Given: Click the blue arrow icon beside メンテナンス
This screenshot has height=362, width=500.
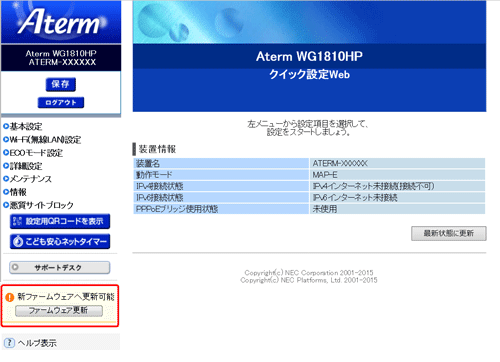Looking at the screenshot, I should coord(6,179).
